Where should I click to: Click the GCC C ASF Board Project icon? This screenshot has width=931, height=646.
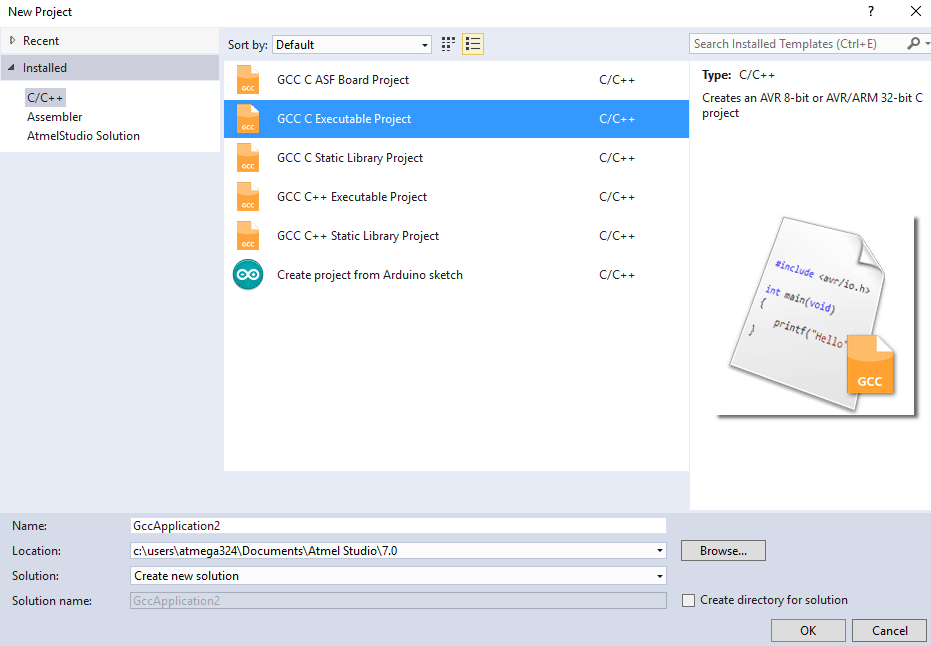click(248, 80)
